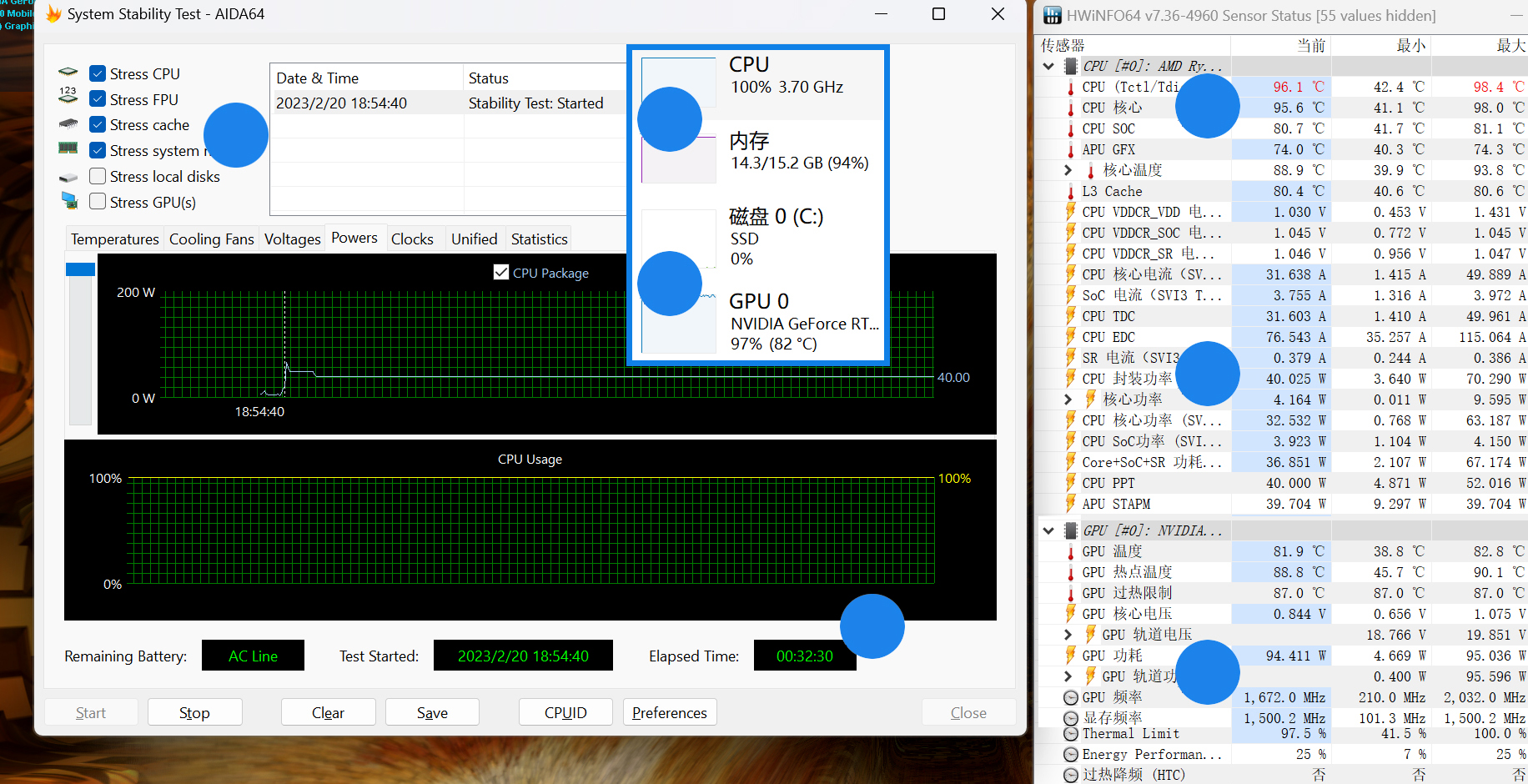Stop the stability test
This screenshot has width=1528, height=784.
195,712
